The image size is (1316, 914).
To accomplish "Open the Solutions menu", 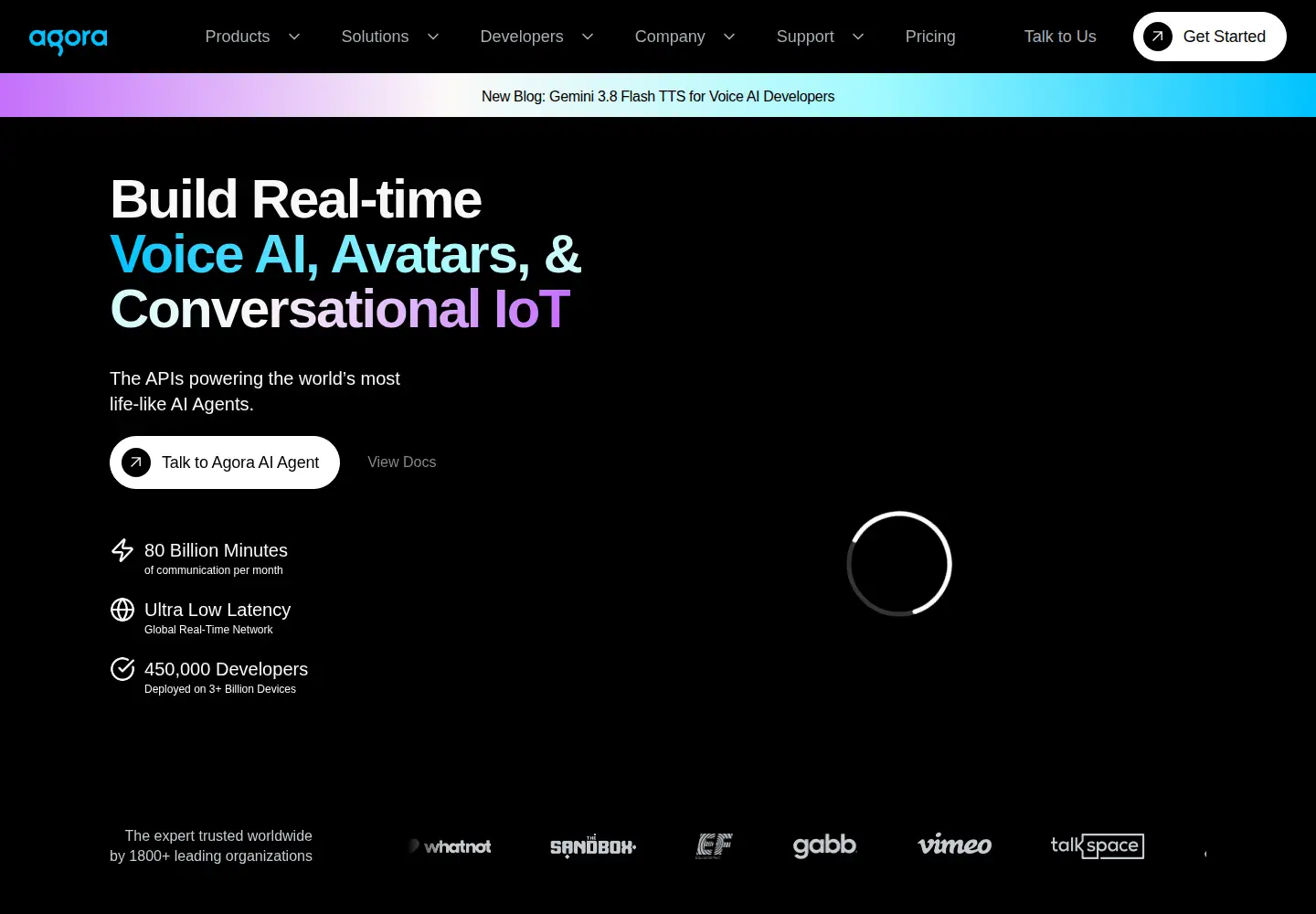I will [375, 37].
